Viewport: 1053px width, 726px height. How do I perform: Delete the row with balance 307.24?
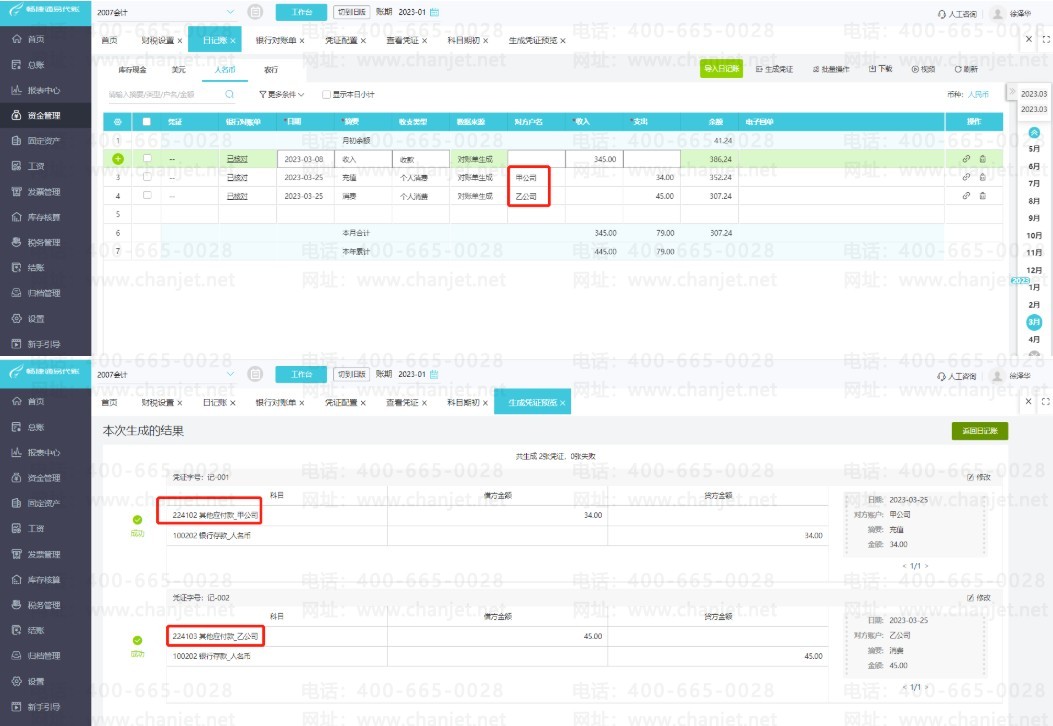[x=982, y=196]
